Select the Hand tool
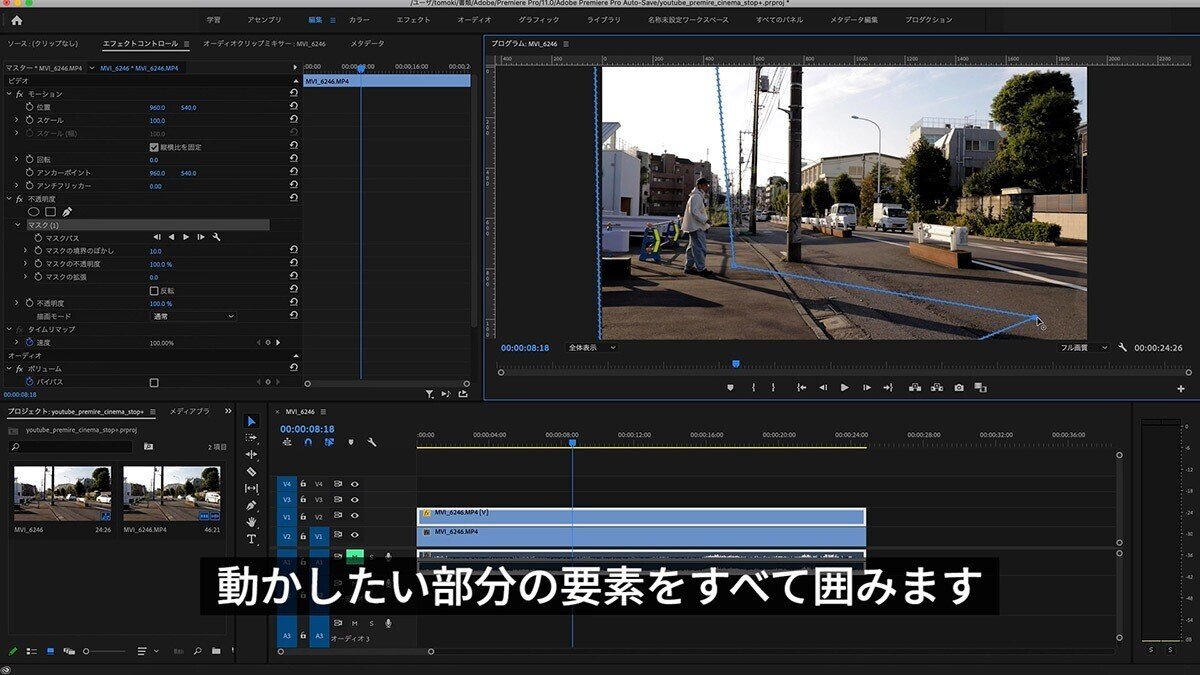Viewport: 1200px width, 675px height. pos(251,522)
